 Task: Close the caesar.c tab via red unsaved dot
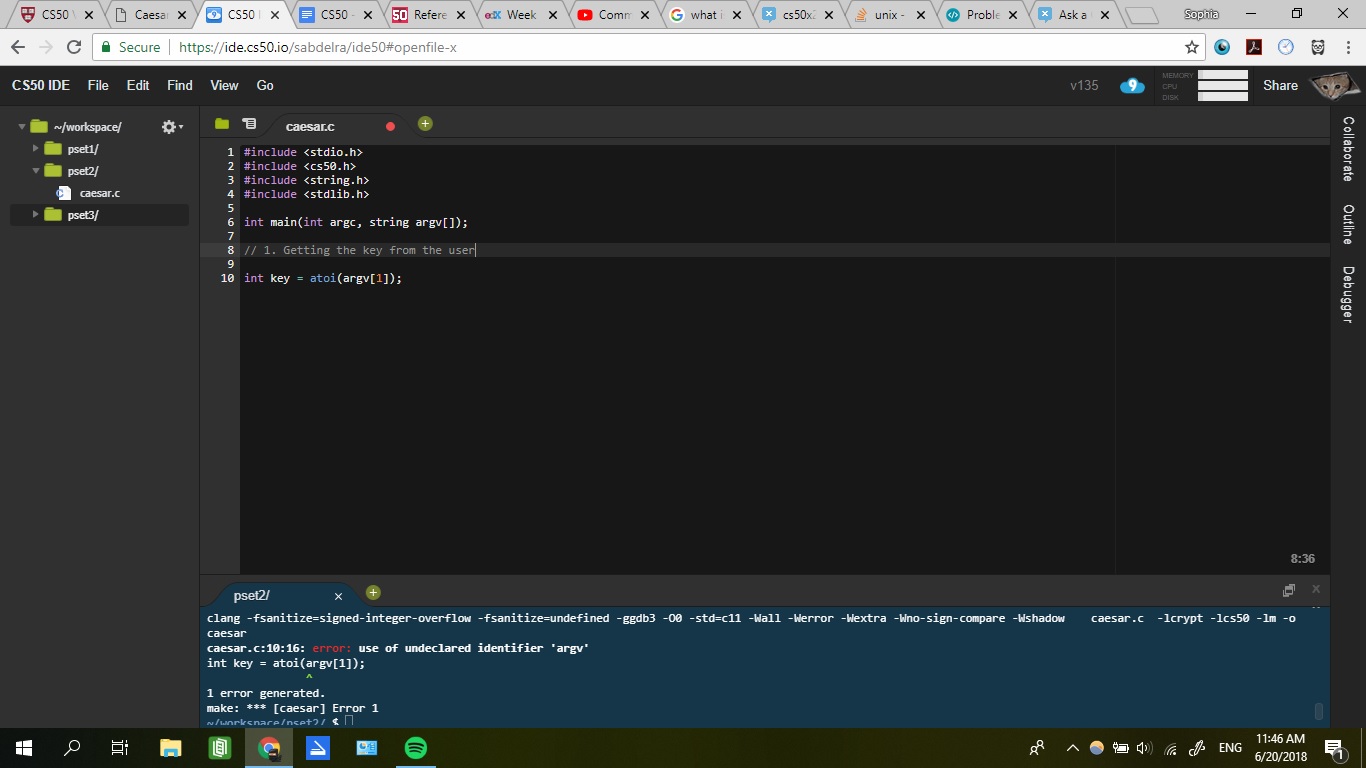[390, 126]
